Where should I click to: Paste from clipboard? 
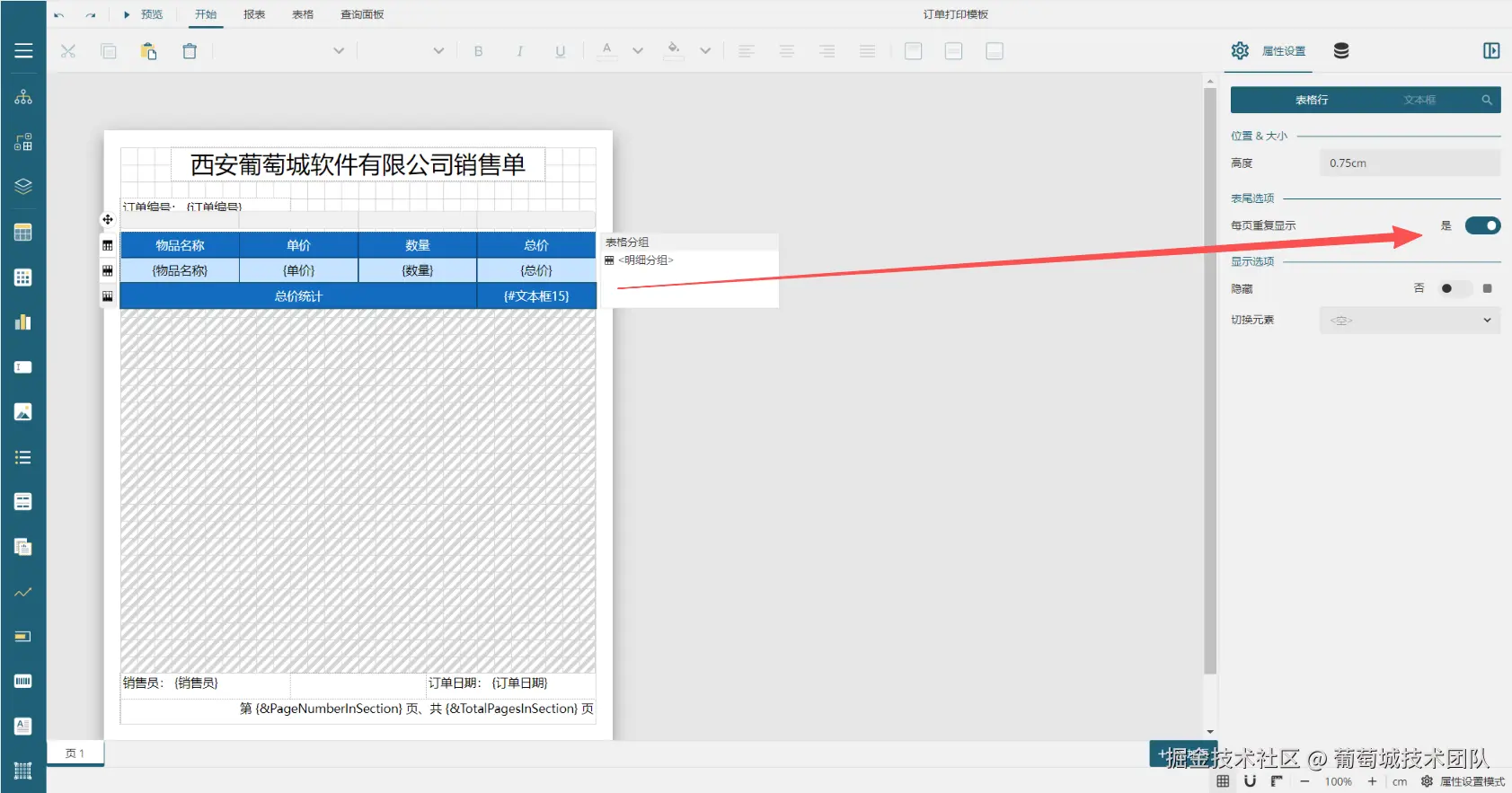149,51
